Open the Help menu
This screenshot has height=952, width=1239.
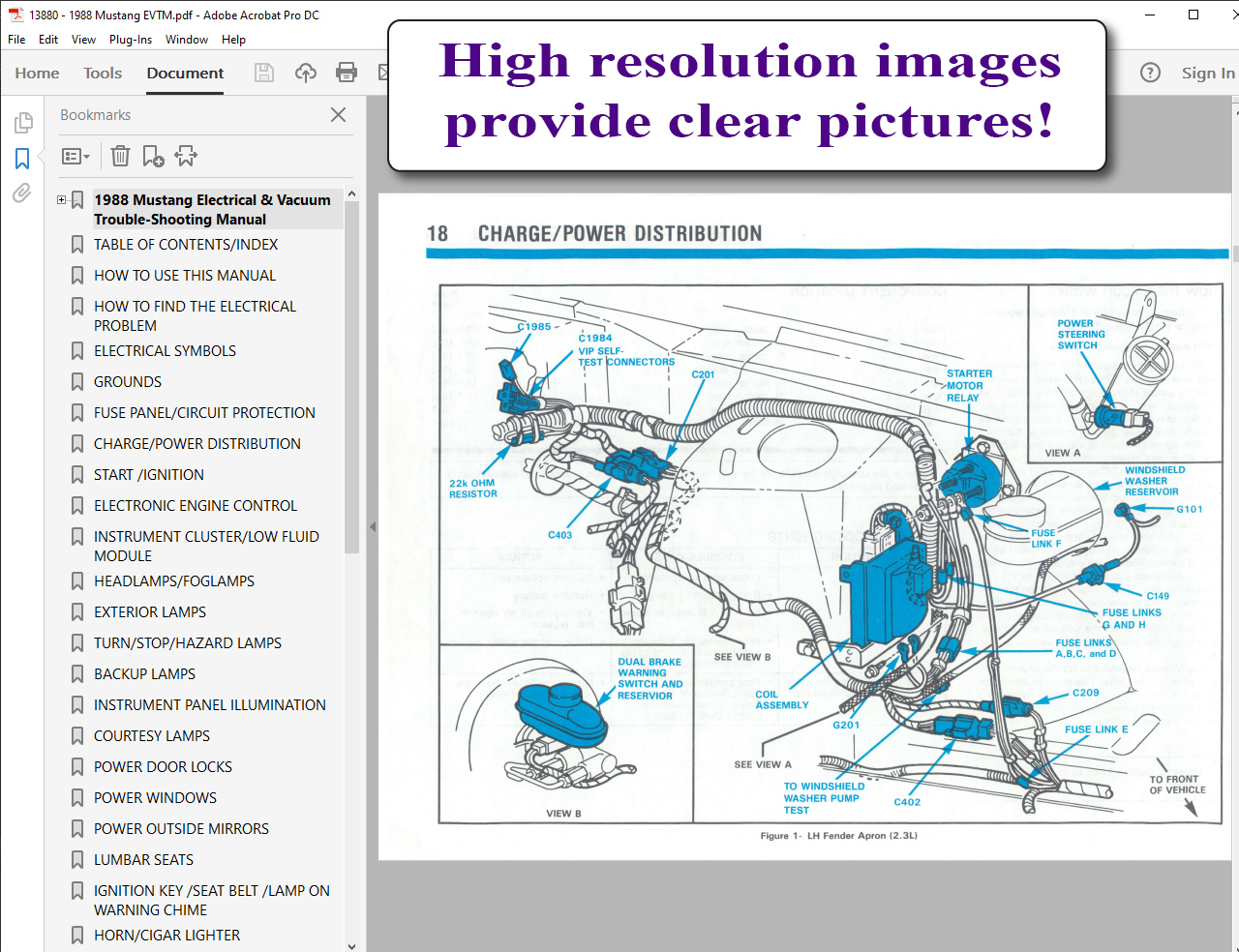(x=233, y=40)
